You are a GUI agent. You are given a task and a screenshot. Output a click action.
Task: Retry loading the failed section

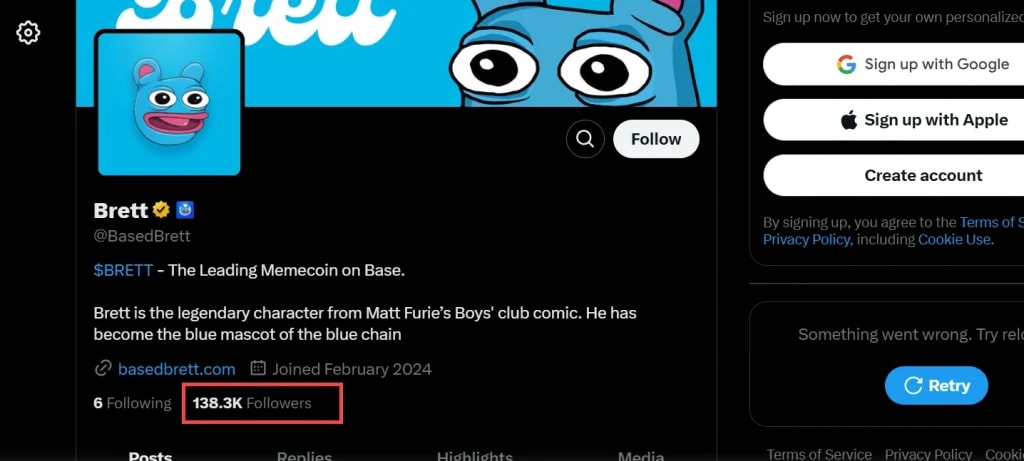(936, 385)
